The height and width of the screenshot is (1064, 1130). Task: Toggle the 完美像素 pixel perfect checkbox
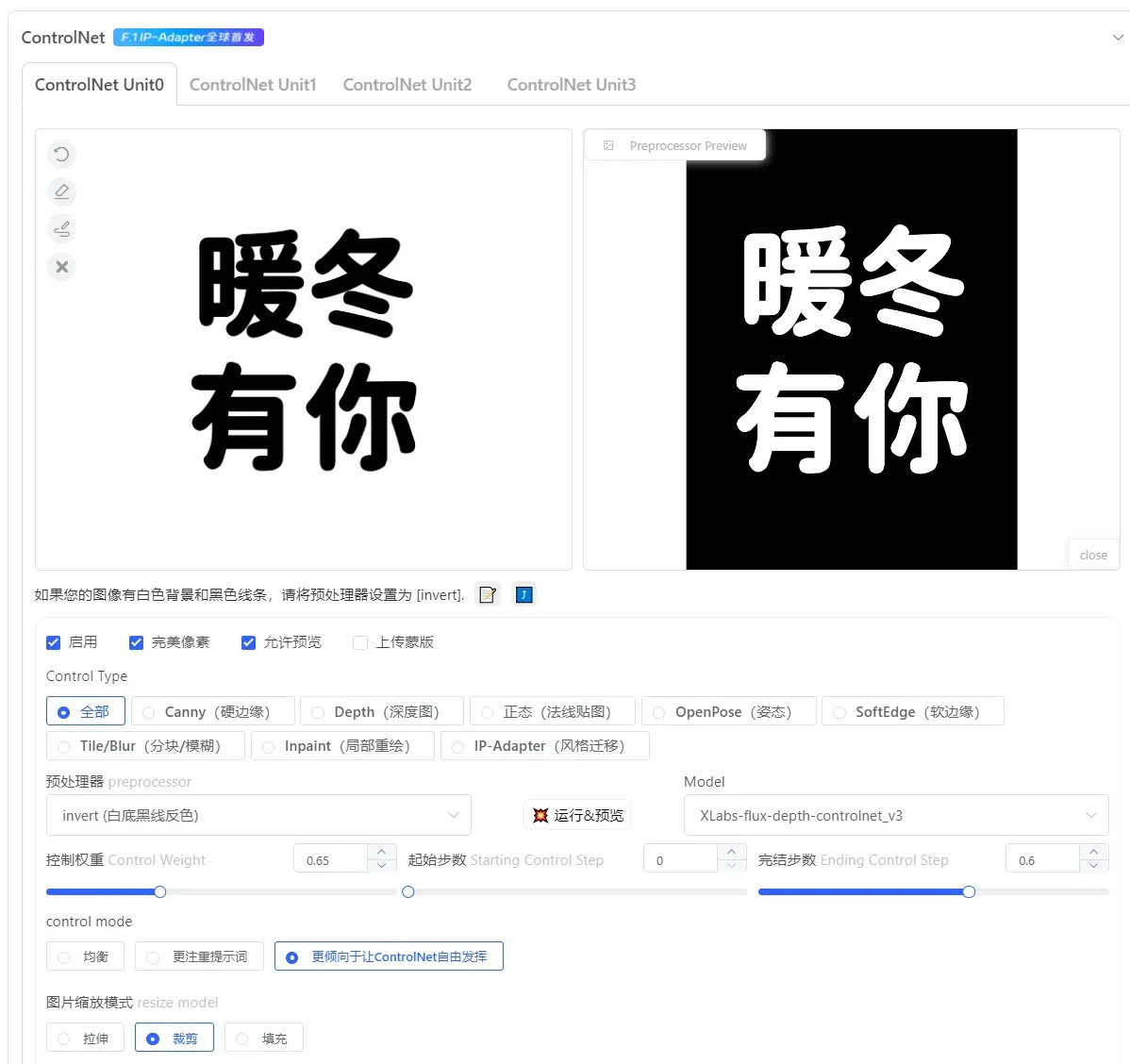137,642
